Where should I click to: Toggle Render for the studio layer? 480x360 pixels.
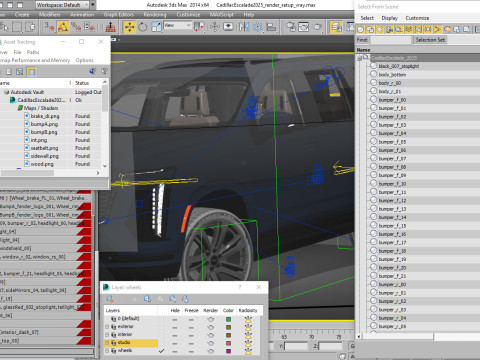click(x=211, y=343)
